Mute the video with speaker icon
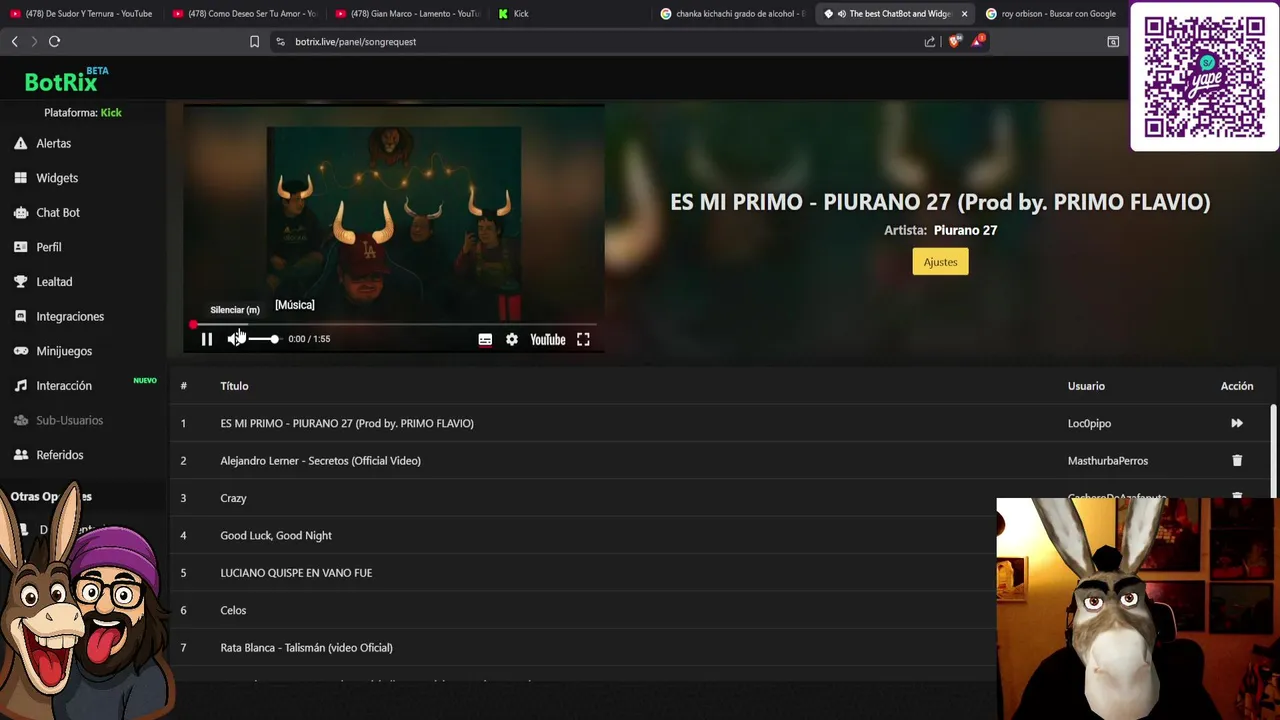 click(x=235, y=339)
